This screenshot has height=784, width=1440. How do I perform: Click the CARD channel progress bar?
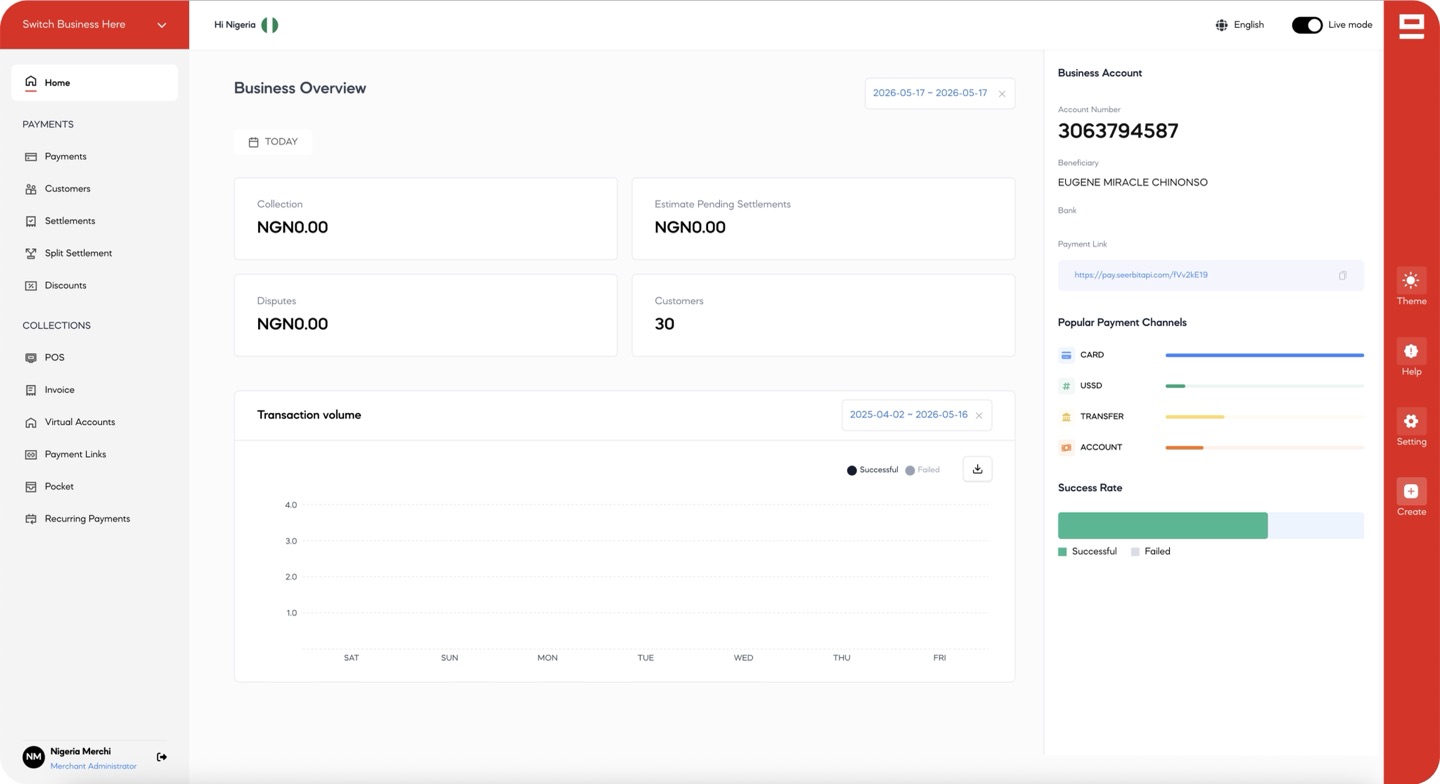coord(1264,355)
